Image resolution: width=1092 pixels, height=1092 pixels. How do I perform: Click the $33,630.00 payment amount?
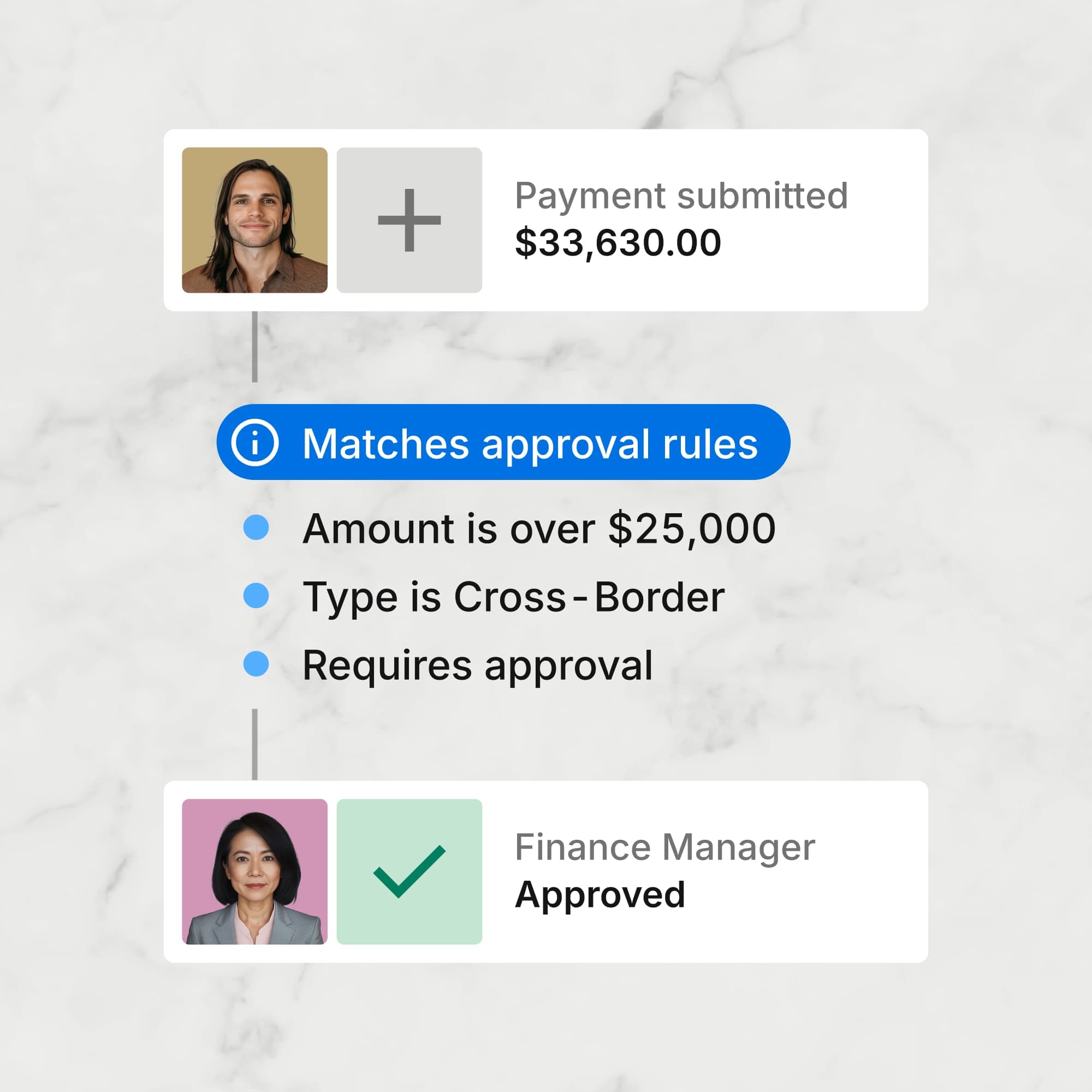point(618,243)
